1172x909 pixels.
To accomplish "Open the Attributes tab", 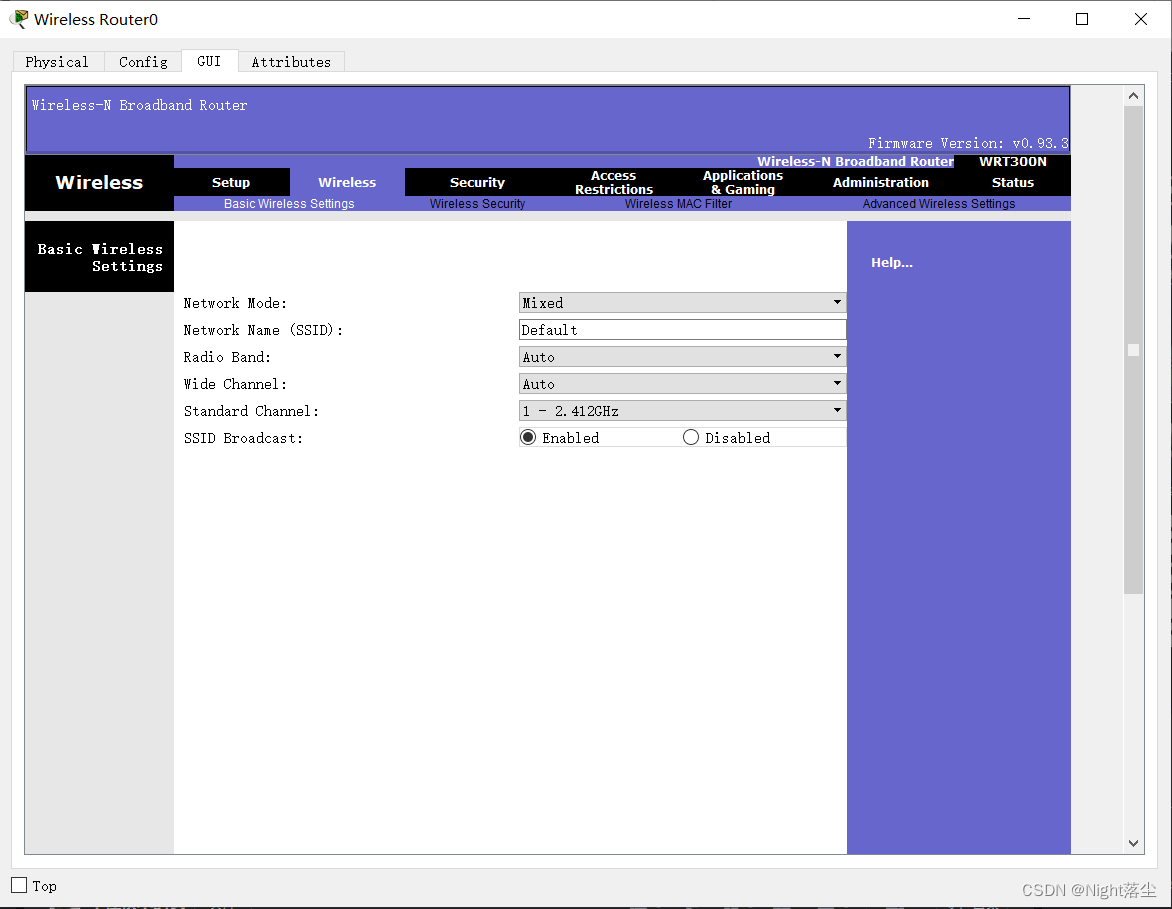I will [291, 62].
